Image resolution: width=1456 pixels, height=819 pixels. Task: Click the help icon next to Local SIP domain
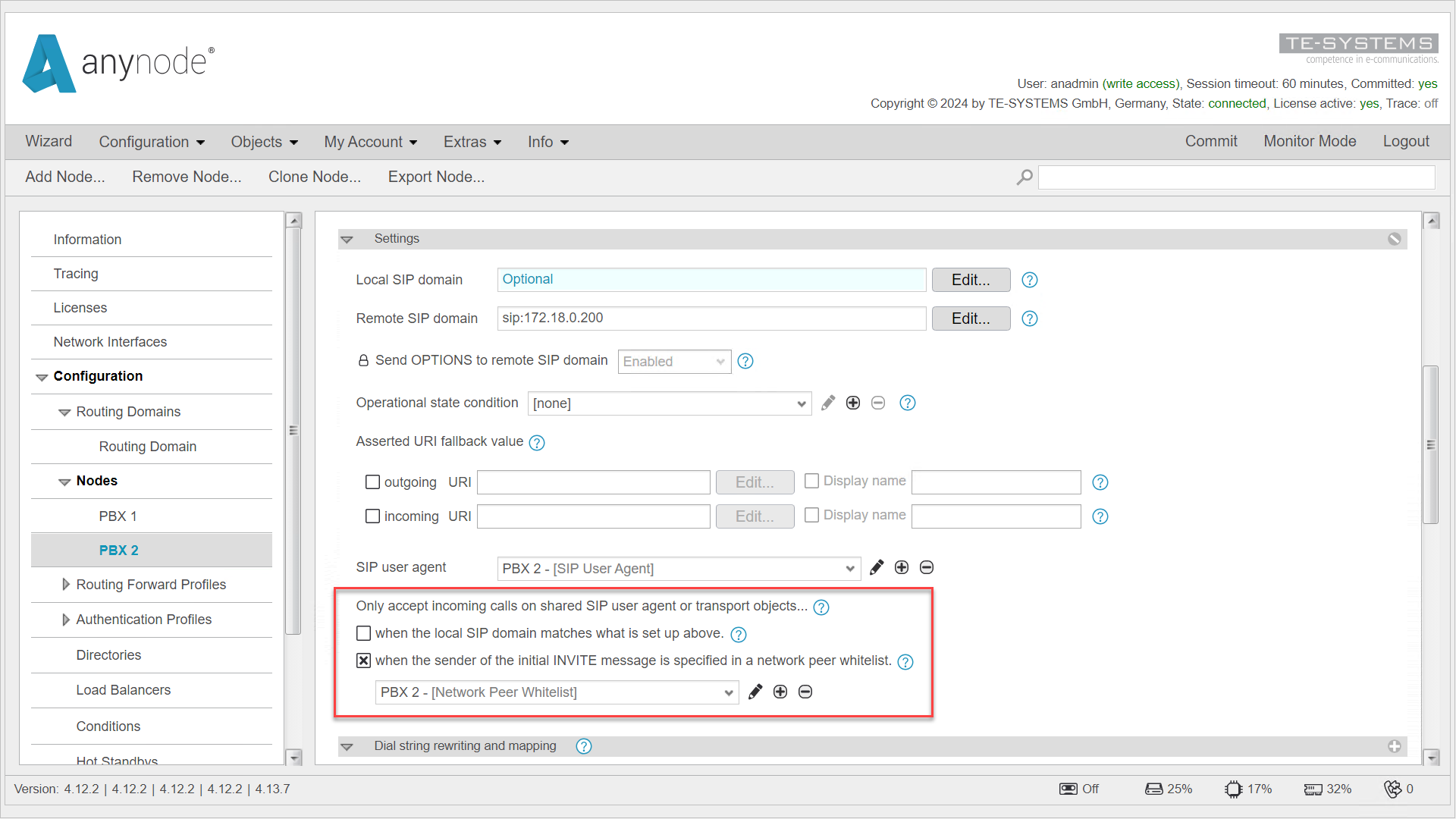click(x=1030, y=280)
